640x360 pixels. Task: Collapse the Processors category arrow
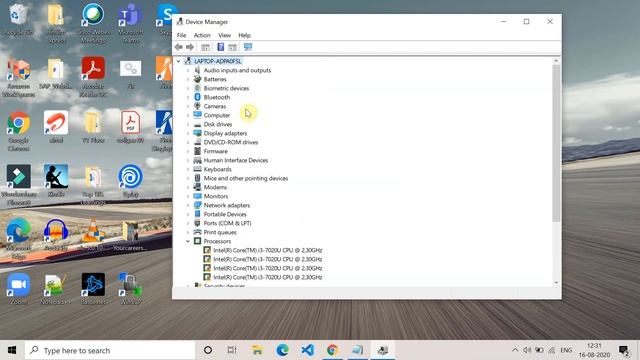pyautogui.click(x=188, y=241)
